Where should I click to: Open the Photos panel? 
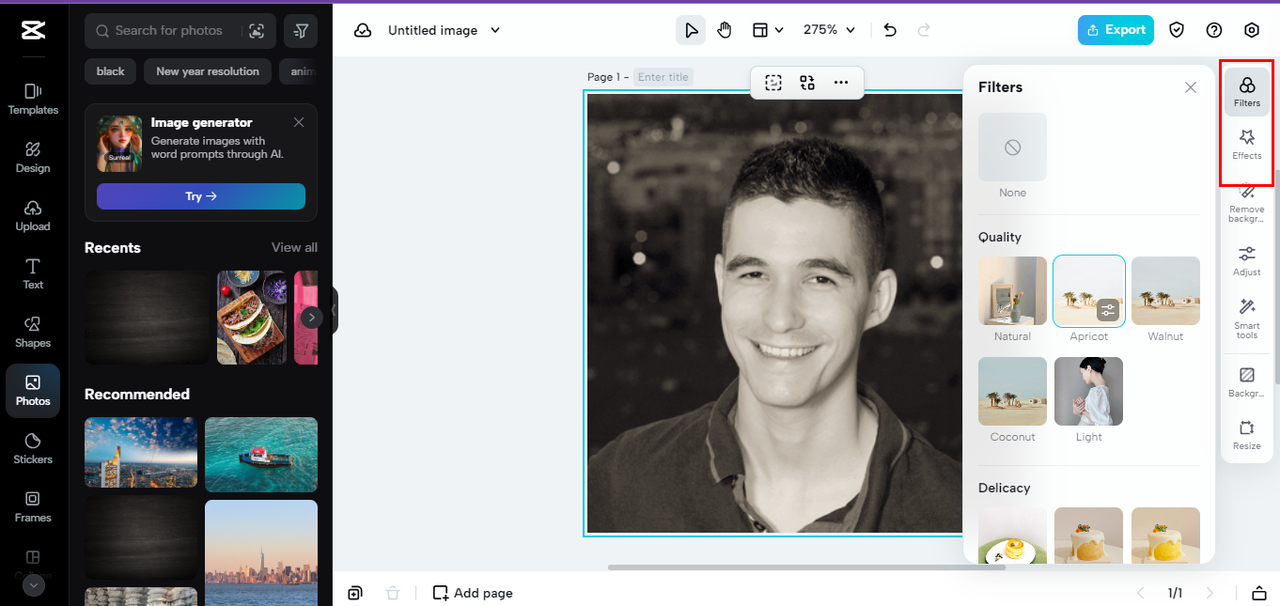[33, 390]
